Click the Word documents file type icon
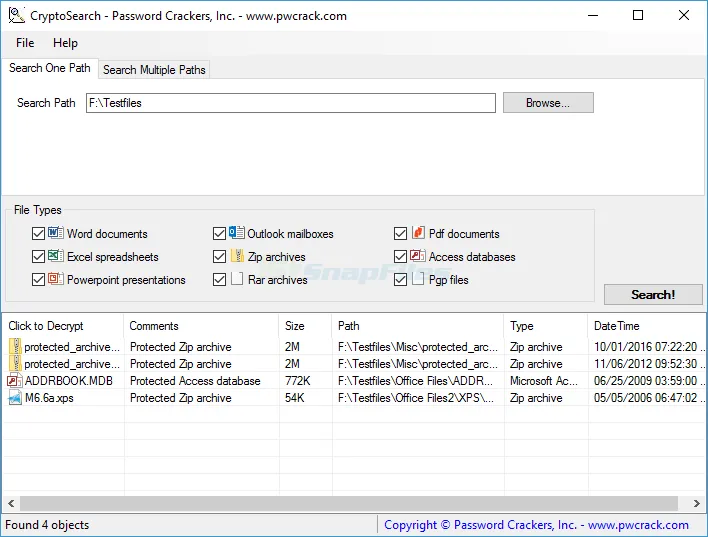 tap(56, 233)
